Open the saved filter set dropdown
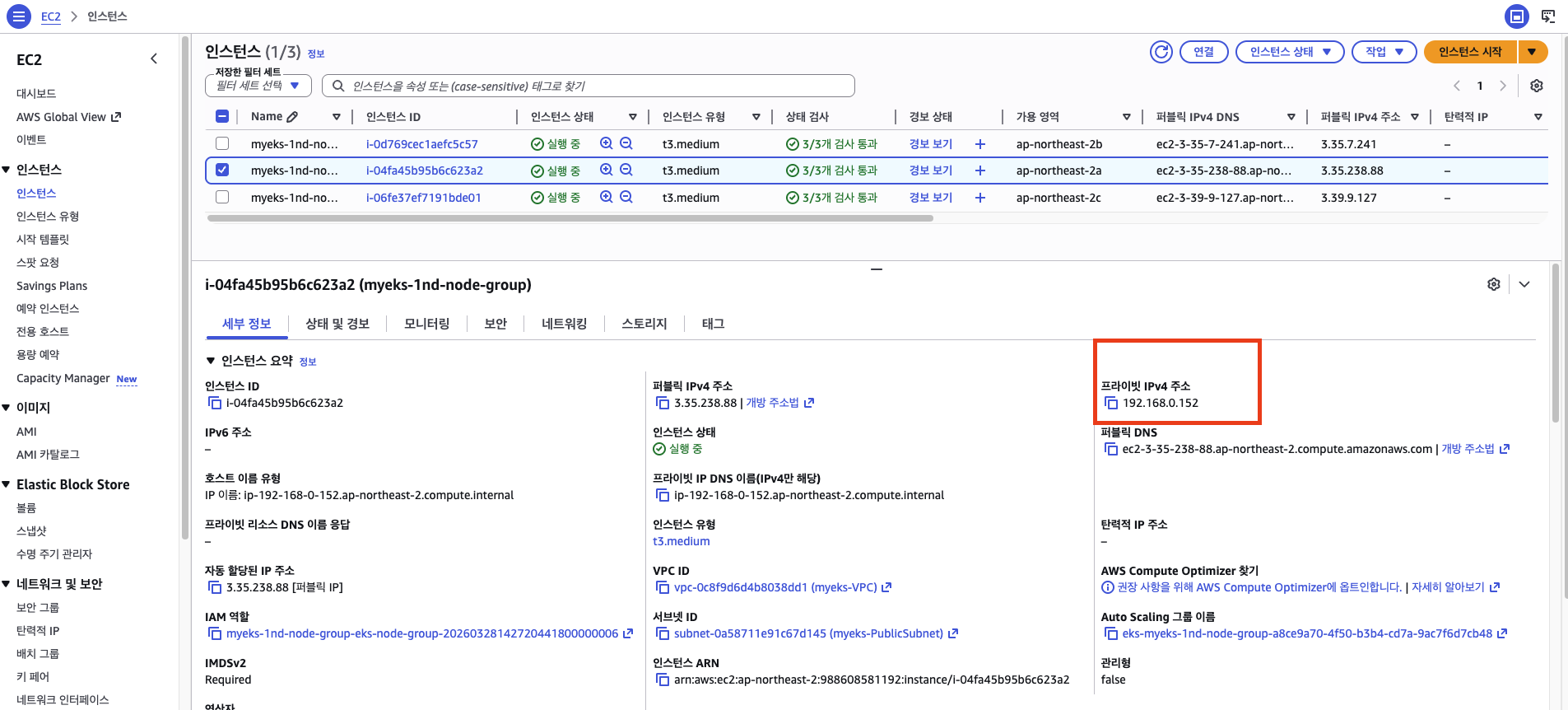Image resolution: width=1568 pixels, height=710 pixels. coord(258,86)
